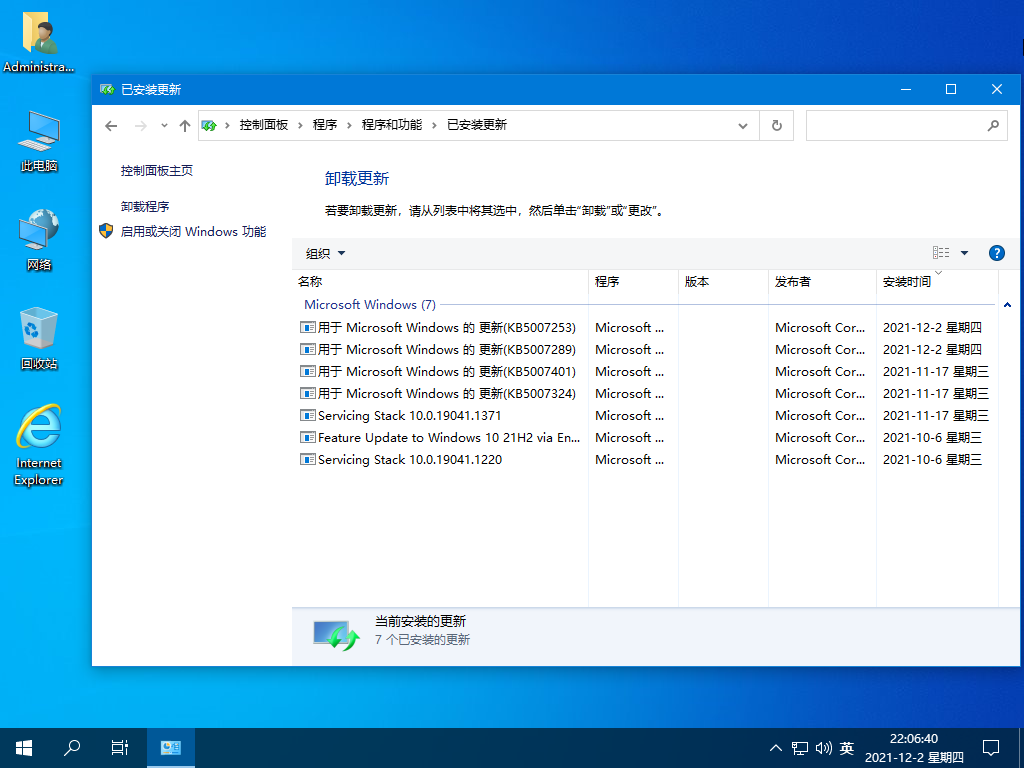Select the update KB5007289 row

coord(647,349)
